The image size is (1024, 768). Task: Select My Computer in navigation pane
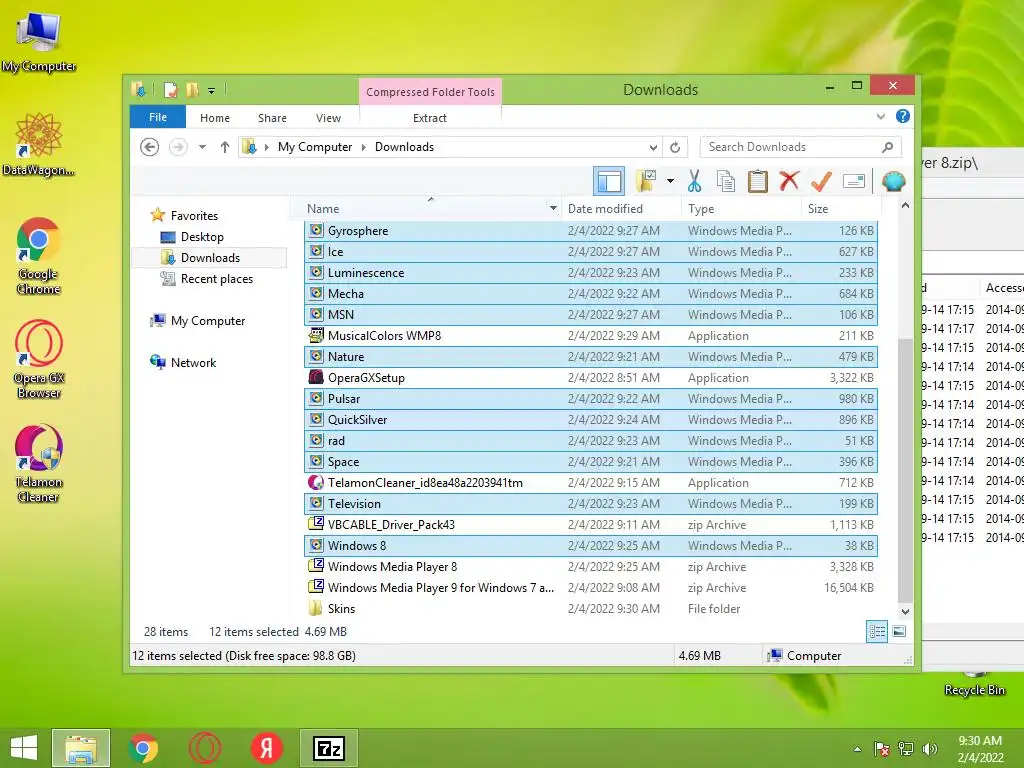tap(208, 321)
